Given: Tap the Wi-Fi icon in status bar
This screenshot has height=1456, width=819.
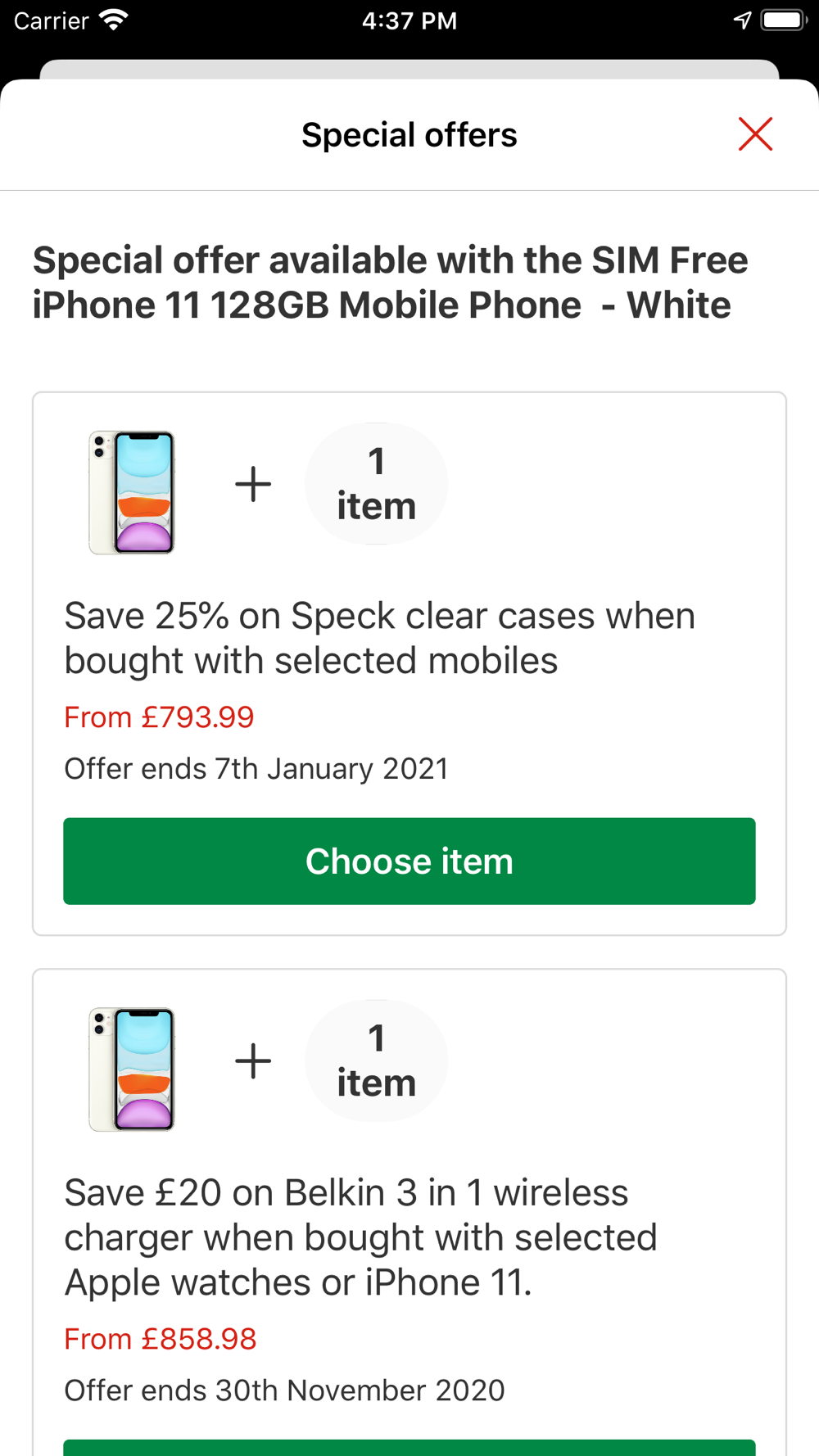Looking at the screenshot, I should click(114, 20).
